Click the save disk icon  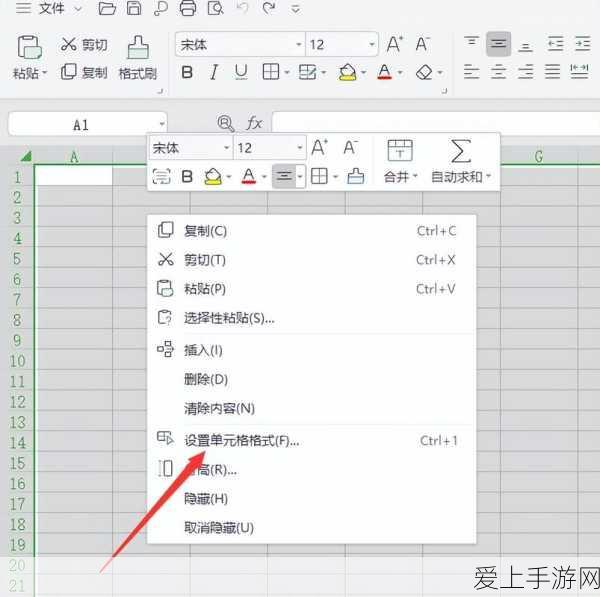134,8
